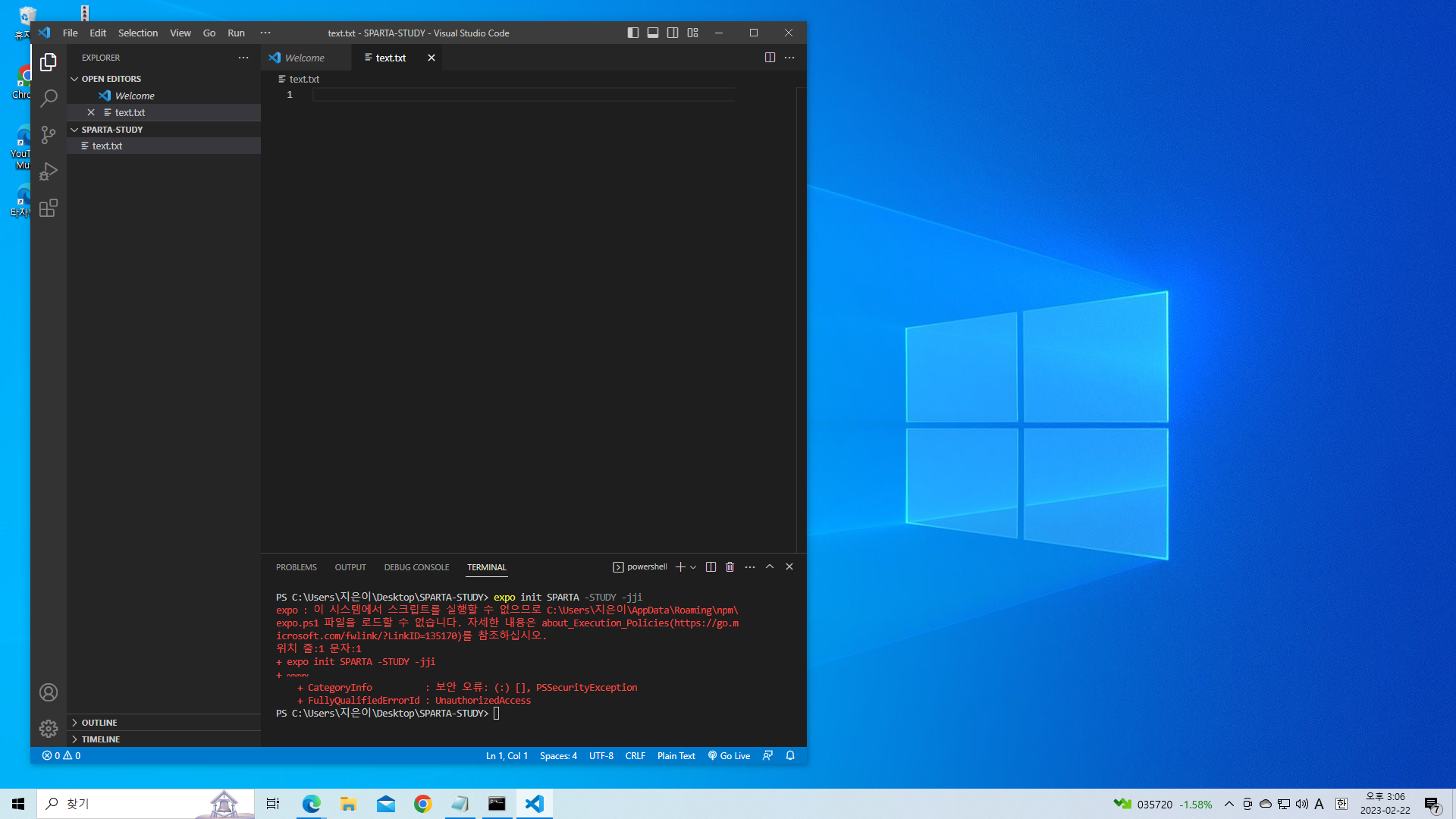Select Welcome in Open Editors list
Viewport: 1456px width, 819px height.
[164, 96]
